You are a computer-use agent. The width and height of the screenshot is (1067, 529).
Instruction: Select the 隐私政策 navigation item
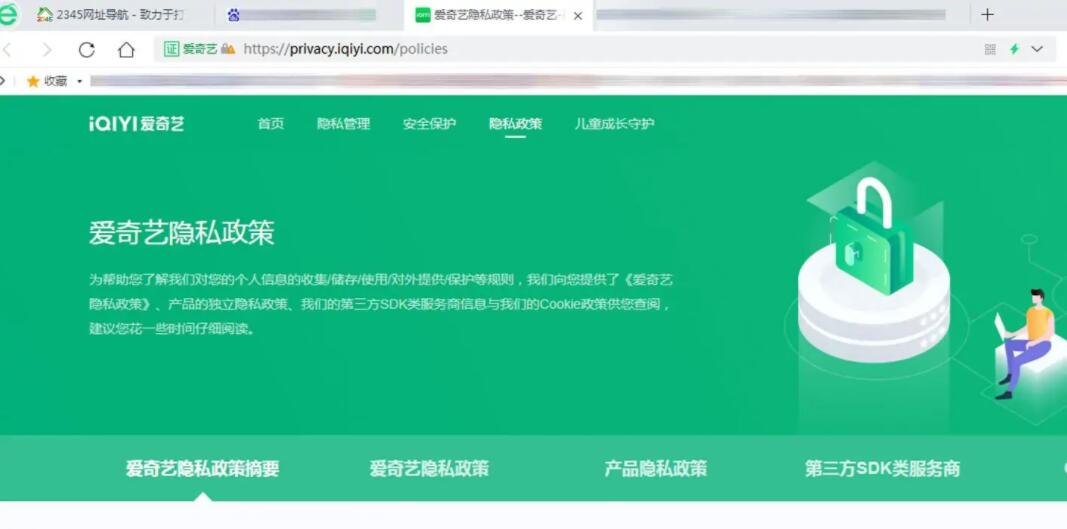515,124
